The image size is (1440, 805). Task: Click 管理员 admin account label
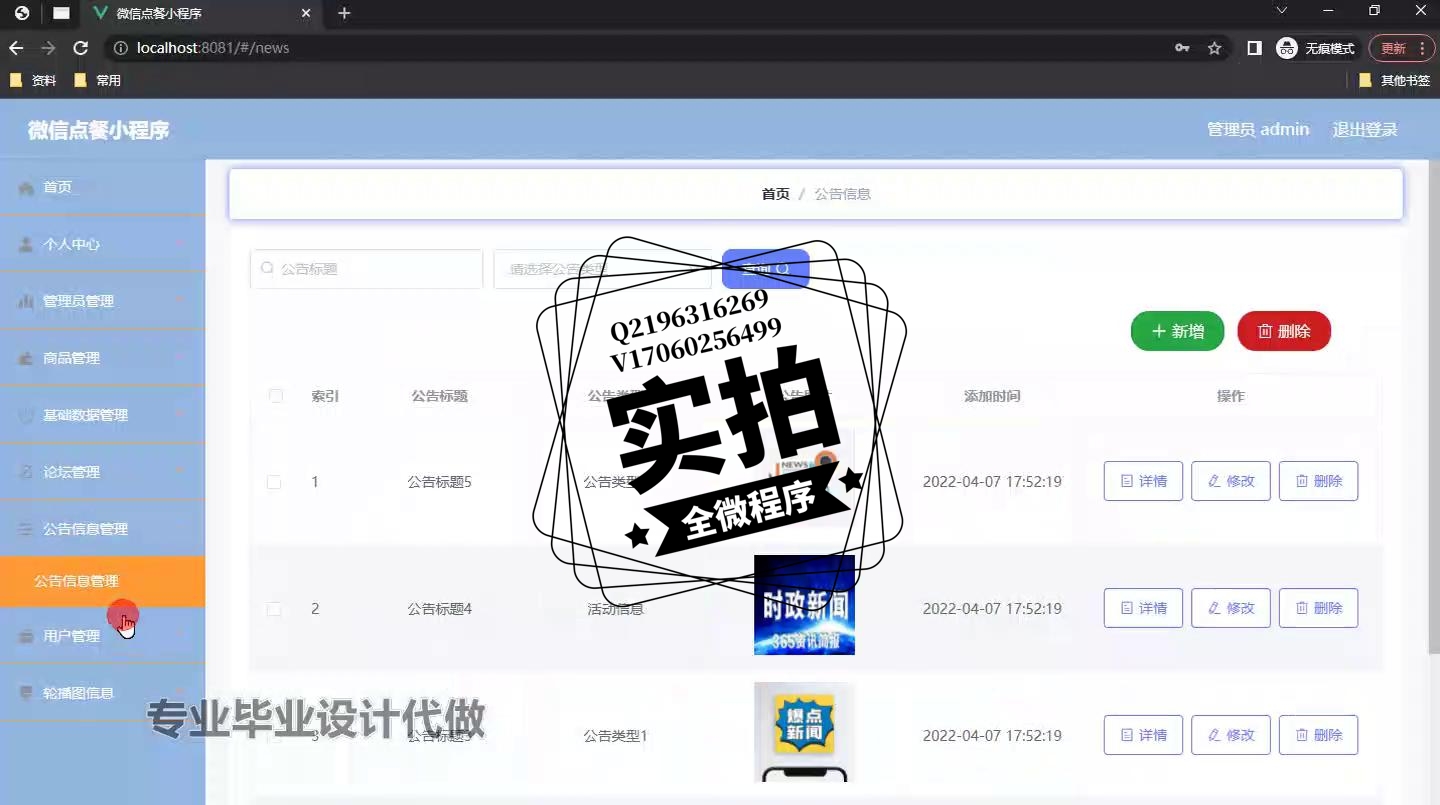[1258, 130]
